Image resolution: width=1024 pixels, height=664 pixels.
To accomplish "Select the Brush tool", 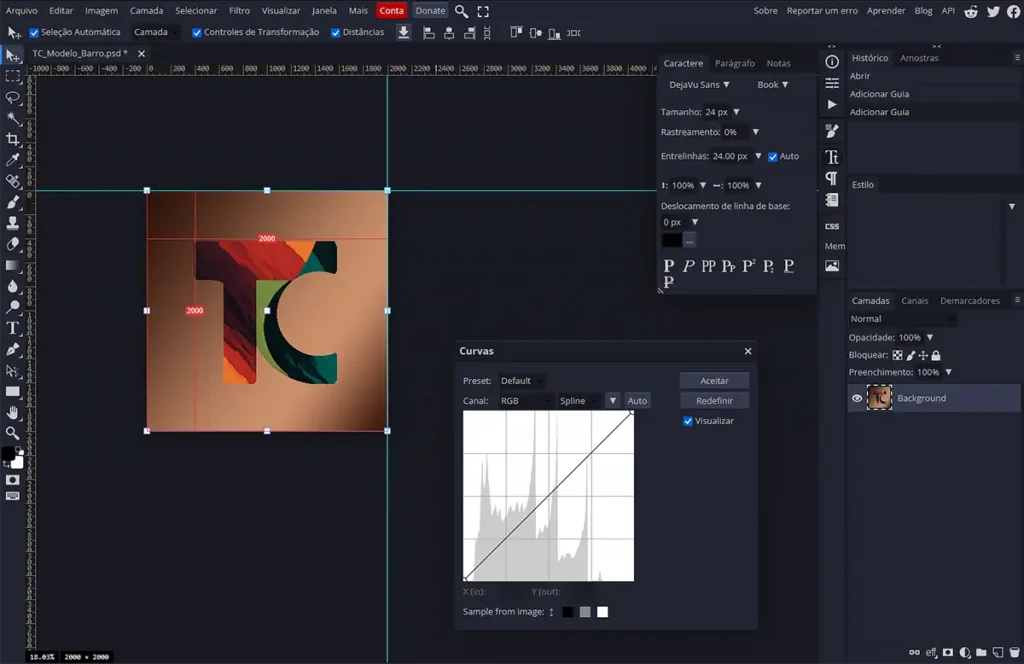I will pyautogui.click(x=12, y=202).
